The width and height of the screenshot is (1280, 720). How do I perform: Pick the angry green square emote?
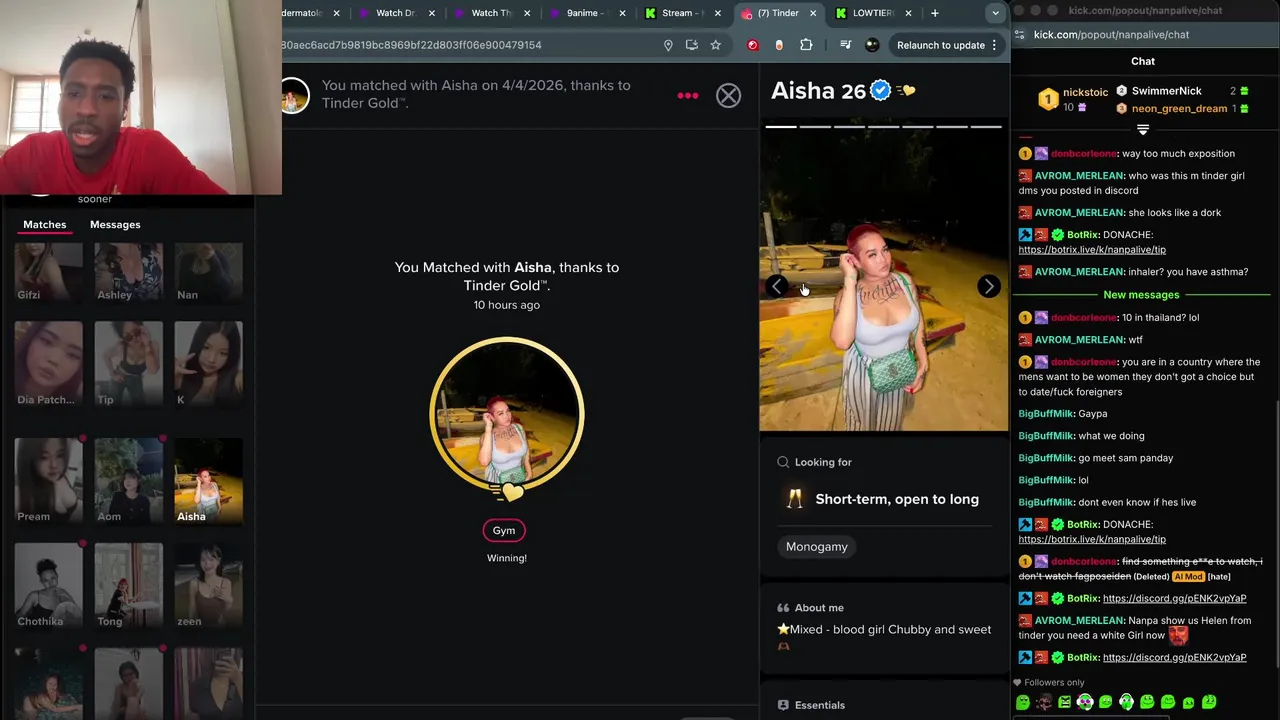1064,703
